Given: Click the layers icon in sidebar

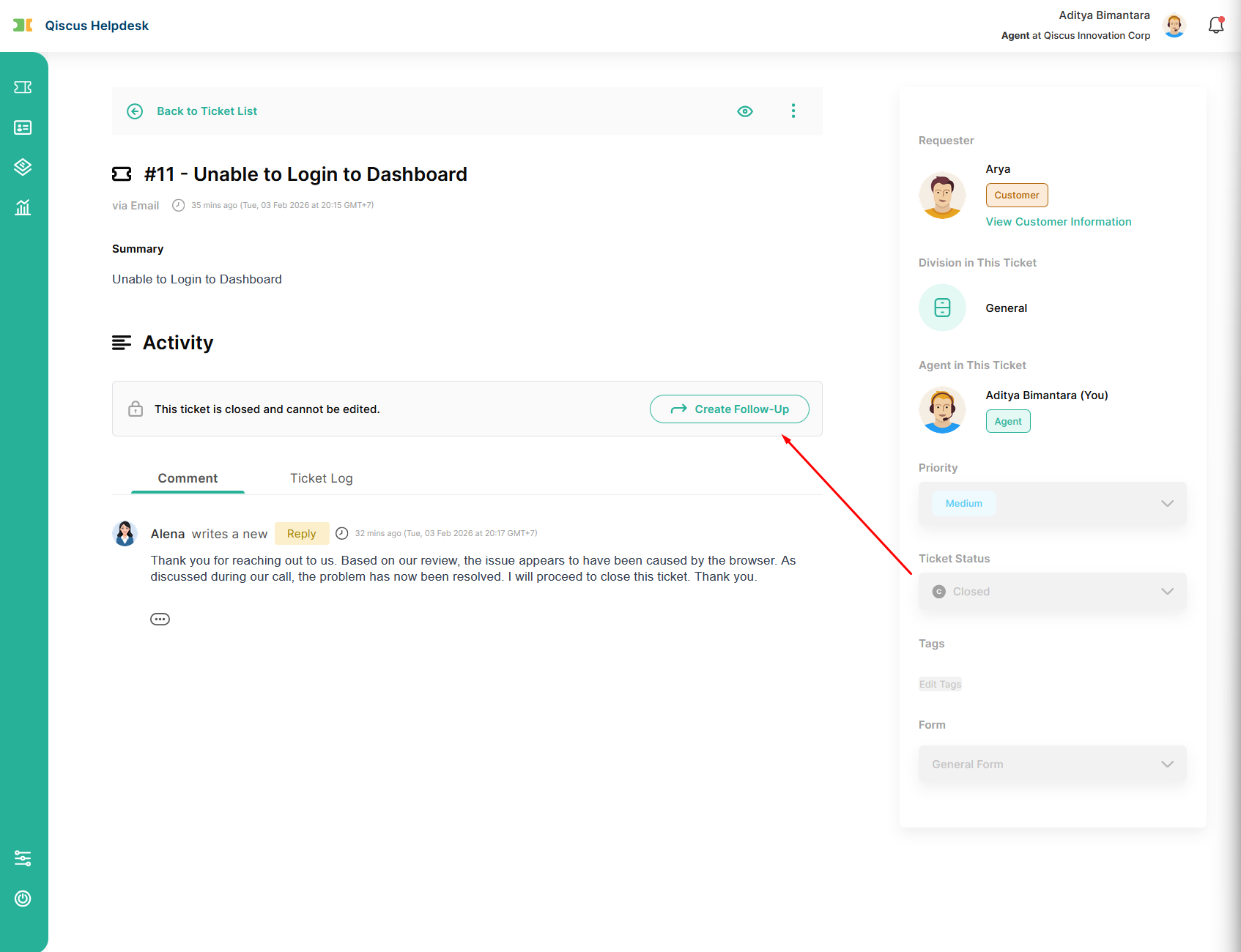Looking at the screenshot, I should 23,167.
